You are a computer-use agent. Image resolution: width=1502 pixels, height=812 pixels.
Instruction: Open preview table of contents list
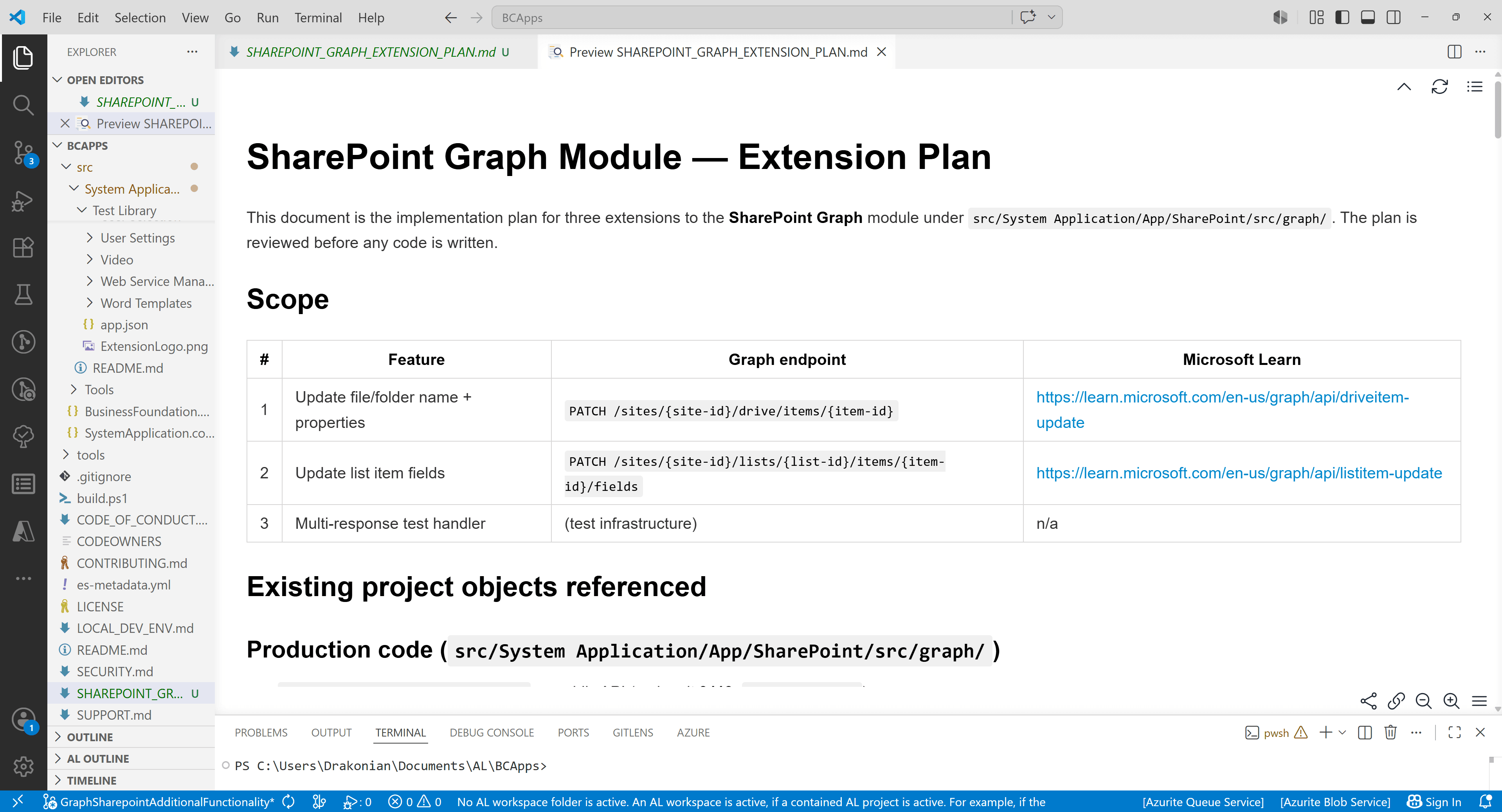[1475, 87]
